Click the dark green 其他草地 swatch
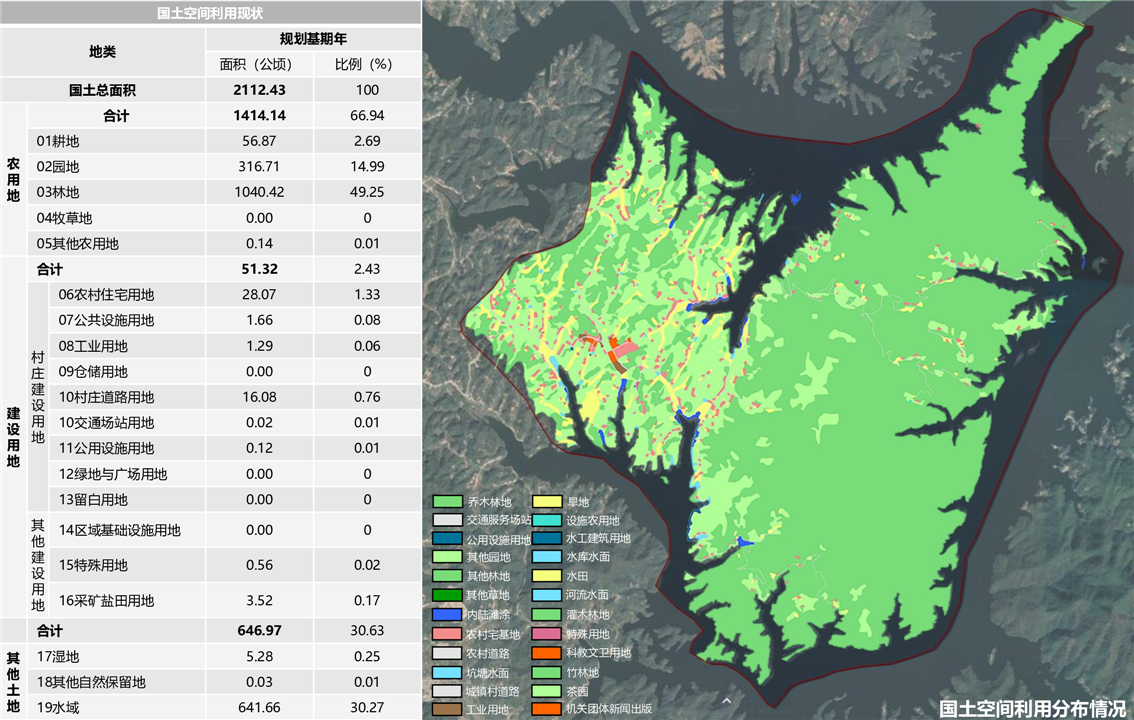Viewport: 1134px width, 720px height. pos(447,595)
